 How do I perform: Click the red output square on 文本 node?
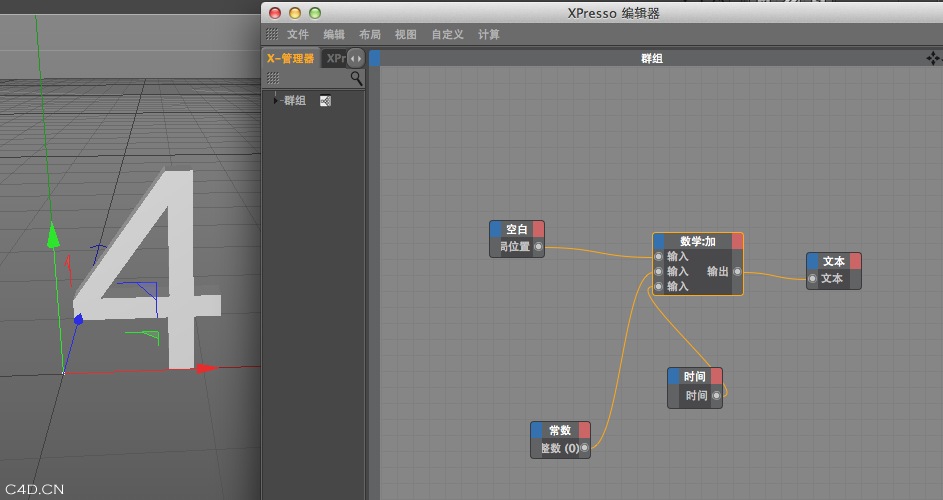(x=855, y=261)
